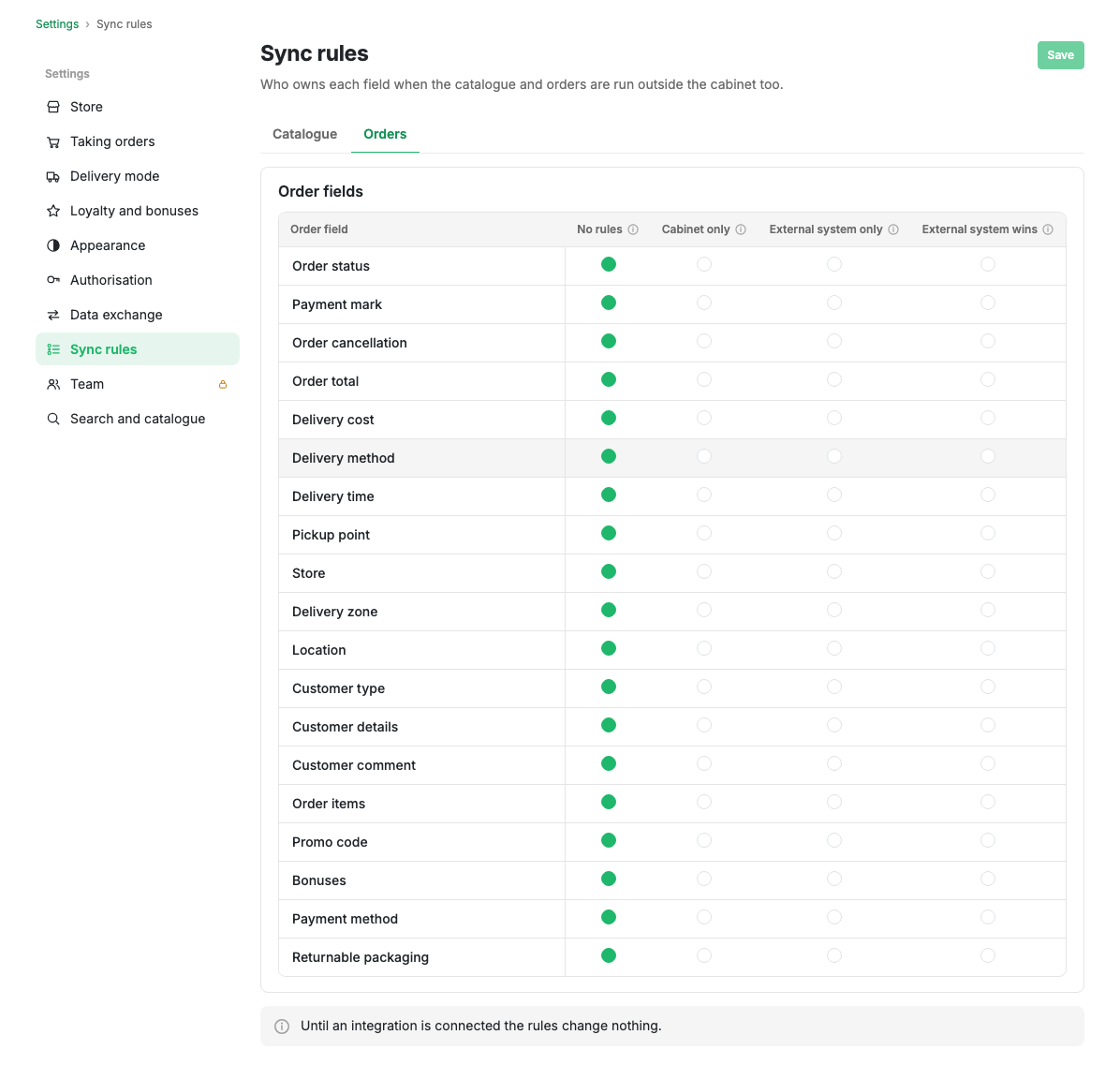Open the Orders tab
The height and width of the screenshot is (1079, 1120).
tap(385, 134)
